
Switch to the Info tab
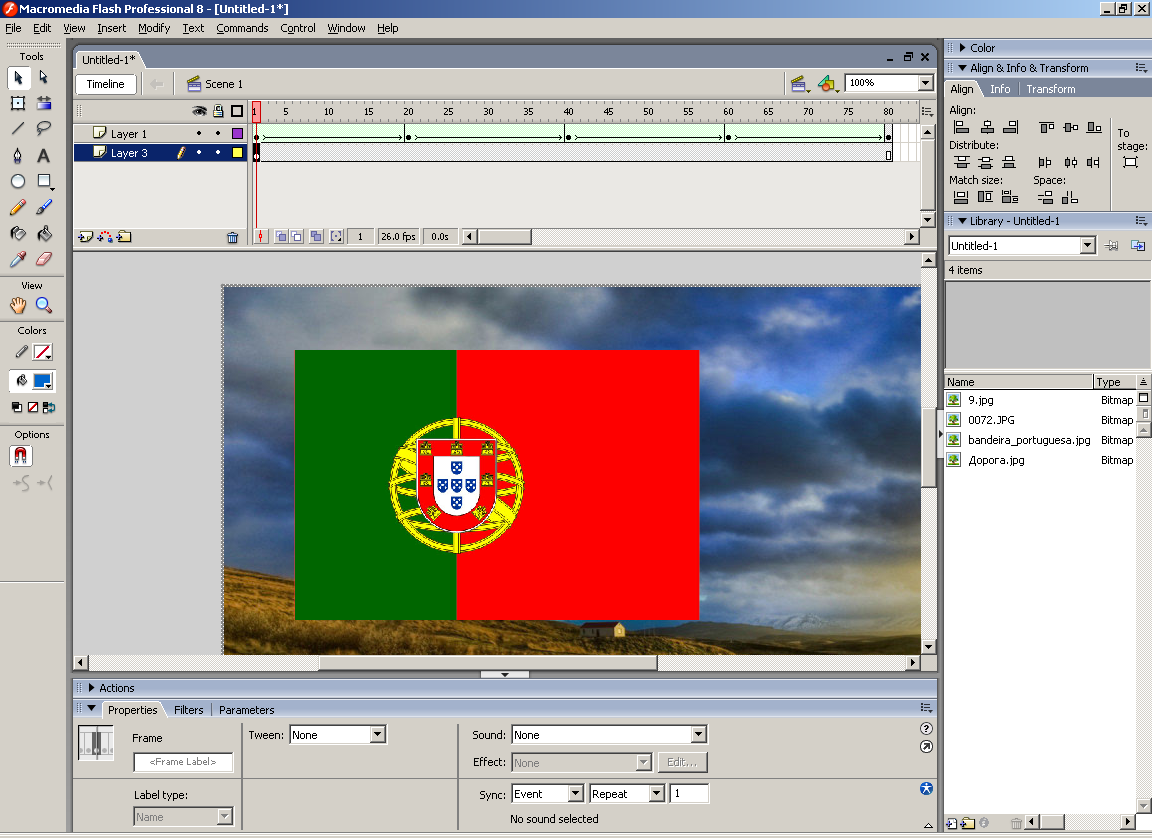click(x=1000, y=89)
